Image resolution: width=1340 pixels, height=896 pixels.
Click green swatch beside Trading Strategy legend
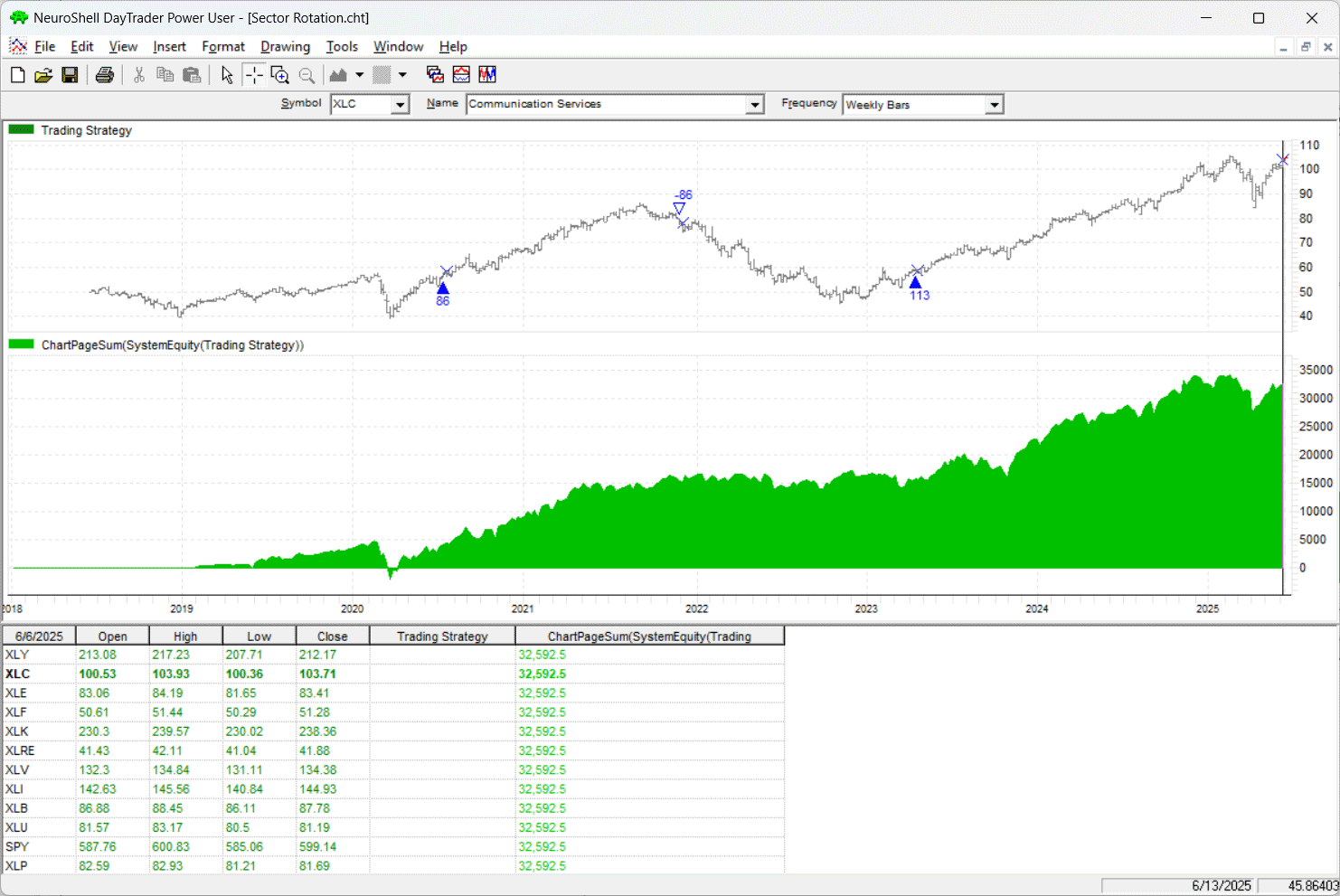(x=21, y=130)
